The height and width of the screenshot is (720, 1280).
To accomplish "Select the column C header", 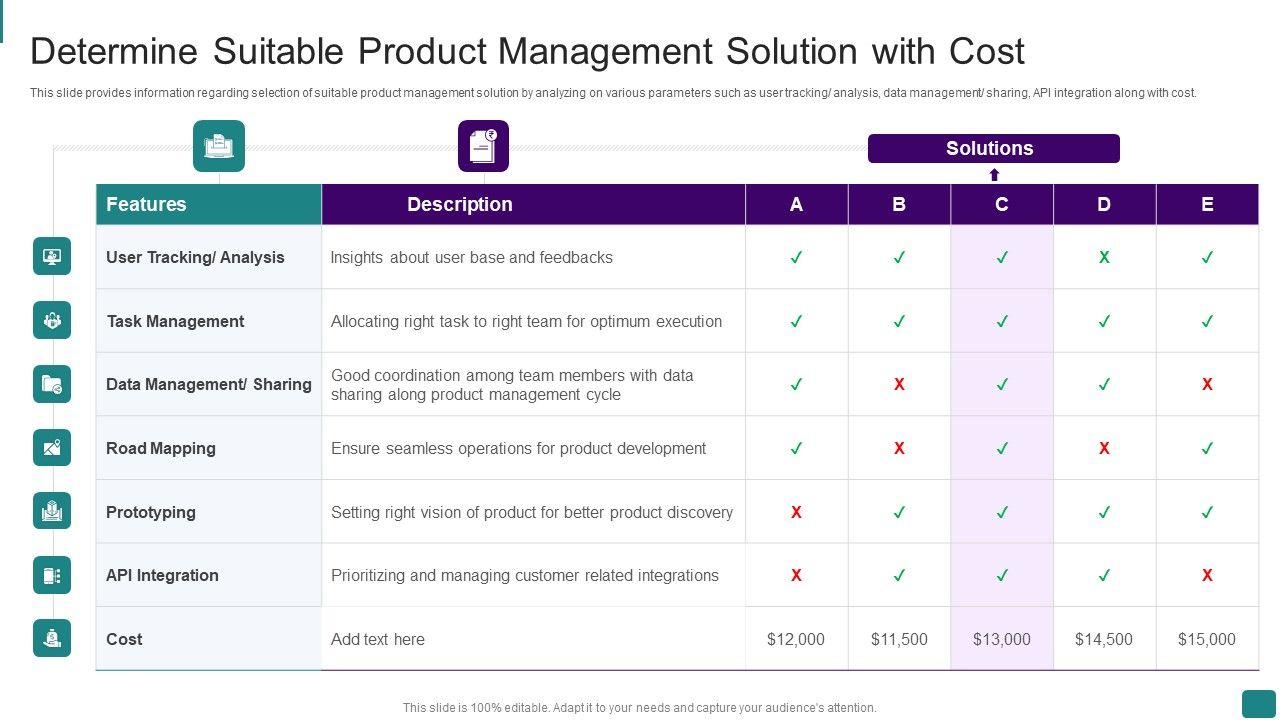I will point(1001,204).
